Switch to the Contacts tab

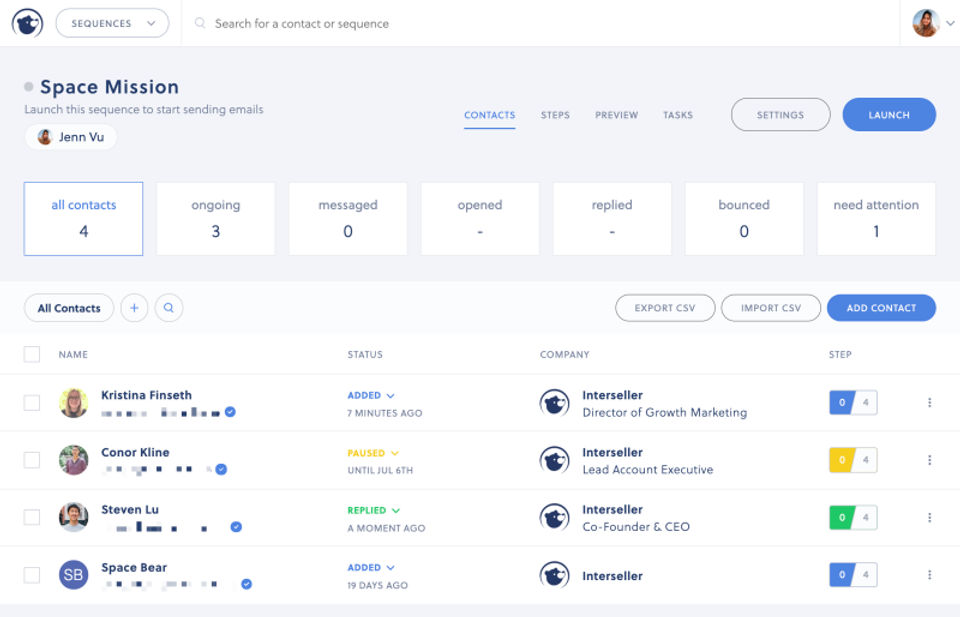[489, 115]
